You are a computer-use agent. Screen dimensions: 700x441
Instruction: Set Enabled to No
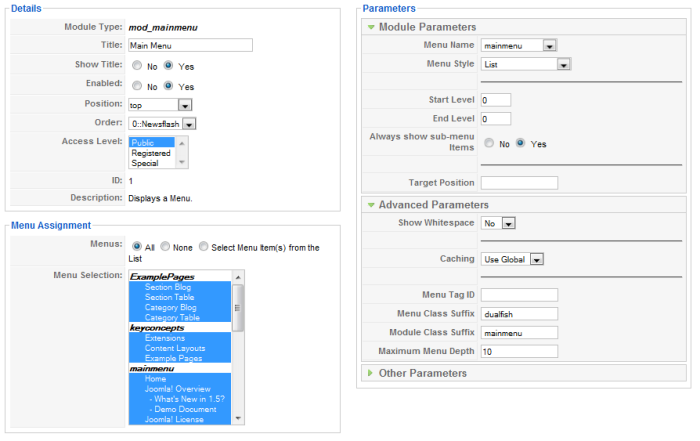(137, 86)
